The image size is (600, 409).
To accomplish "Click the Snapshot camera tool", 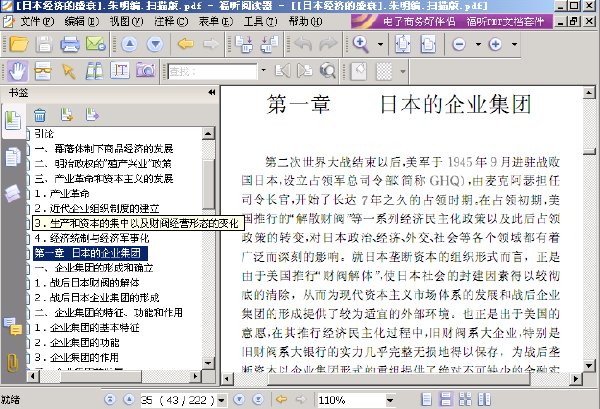I will 145,71.
